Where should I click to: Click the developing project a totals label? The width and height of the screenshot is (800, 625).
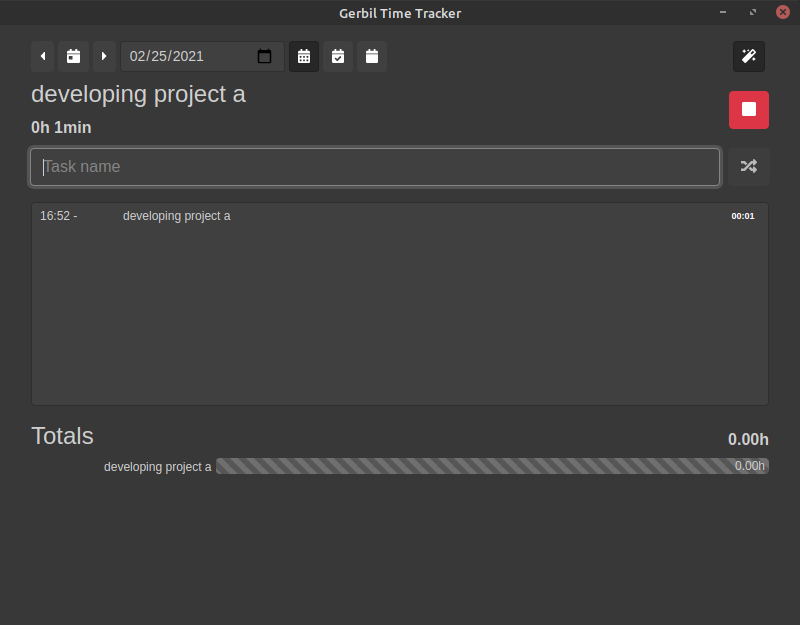point(157,467)
